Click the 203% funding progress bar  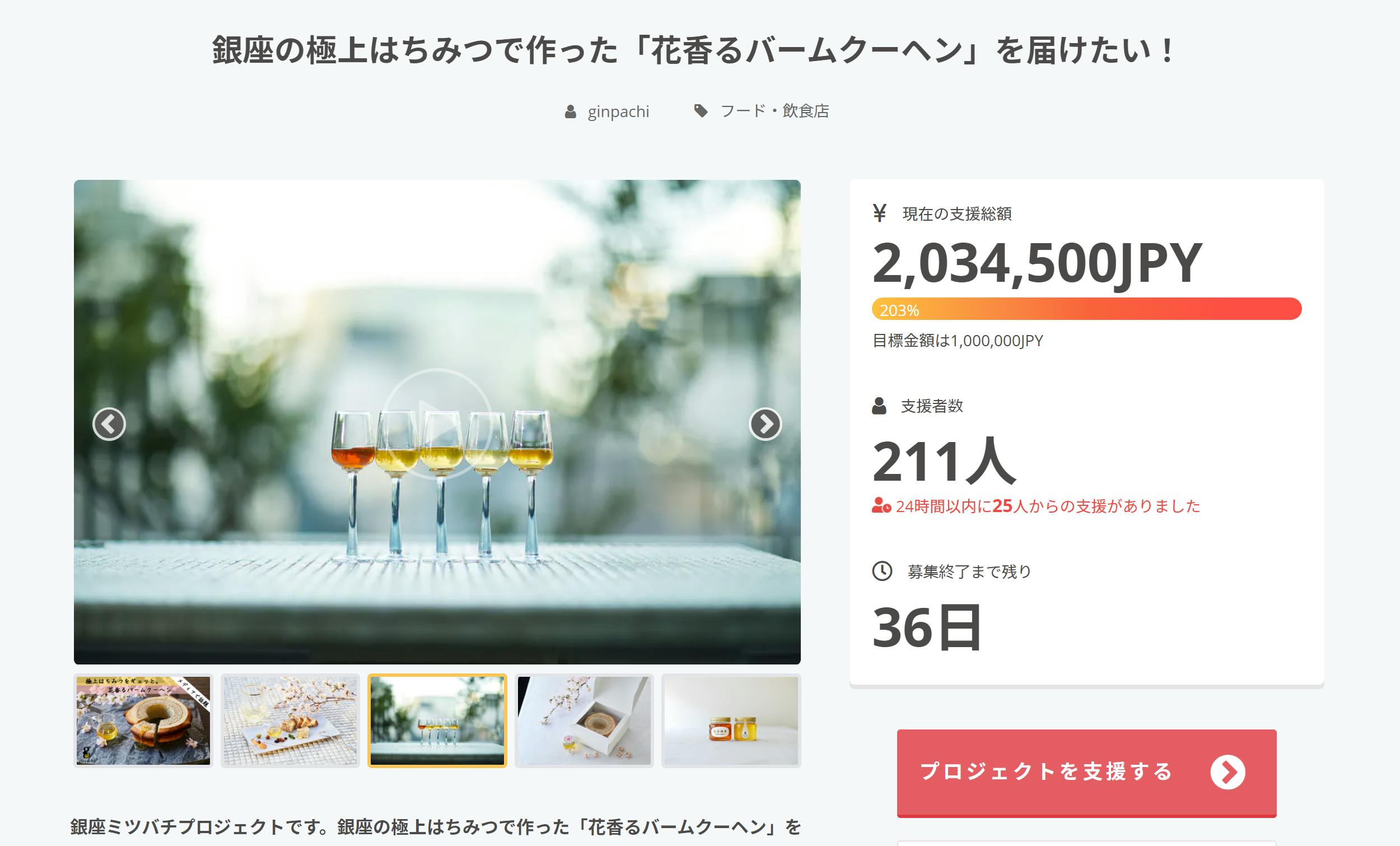[1086, 309]
